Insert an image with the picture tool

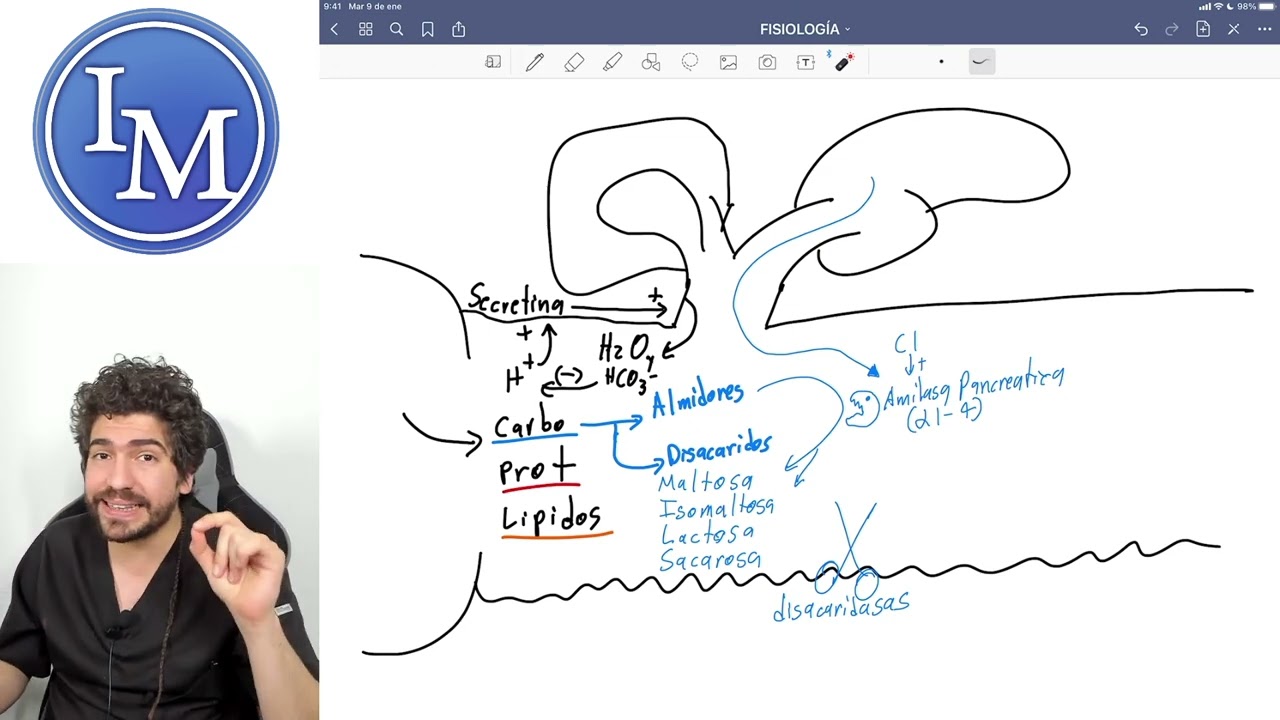[728, 62]
